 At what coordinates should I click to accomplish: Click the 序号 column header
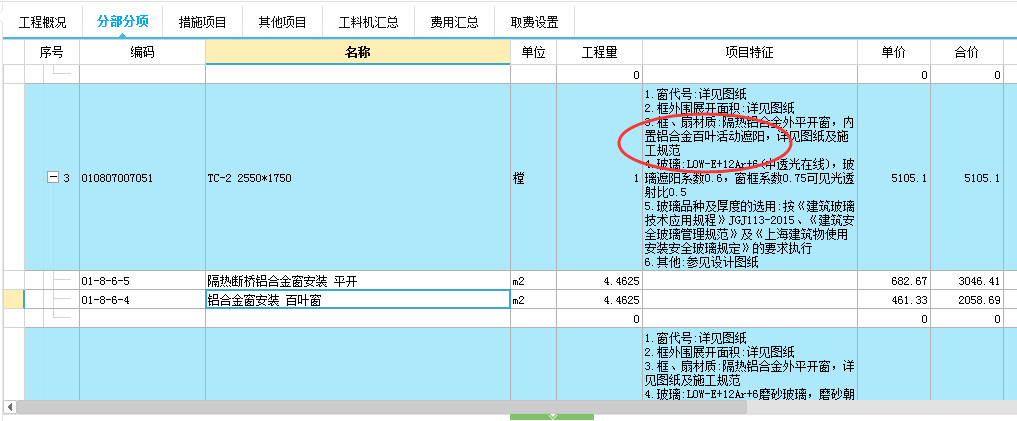(51, 53)
